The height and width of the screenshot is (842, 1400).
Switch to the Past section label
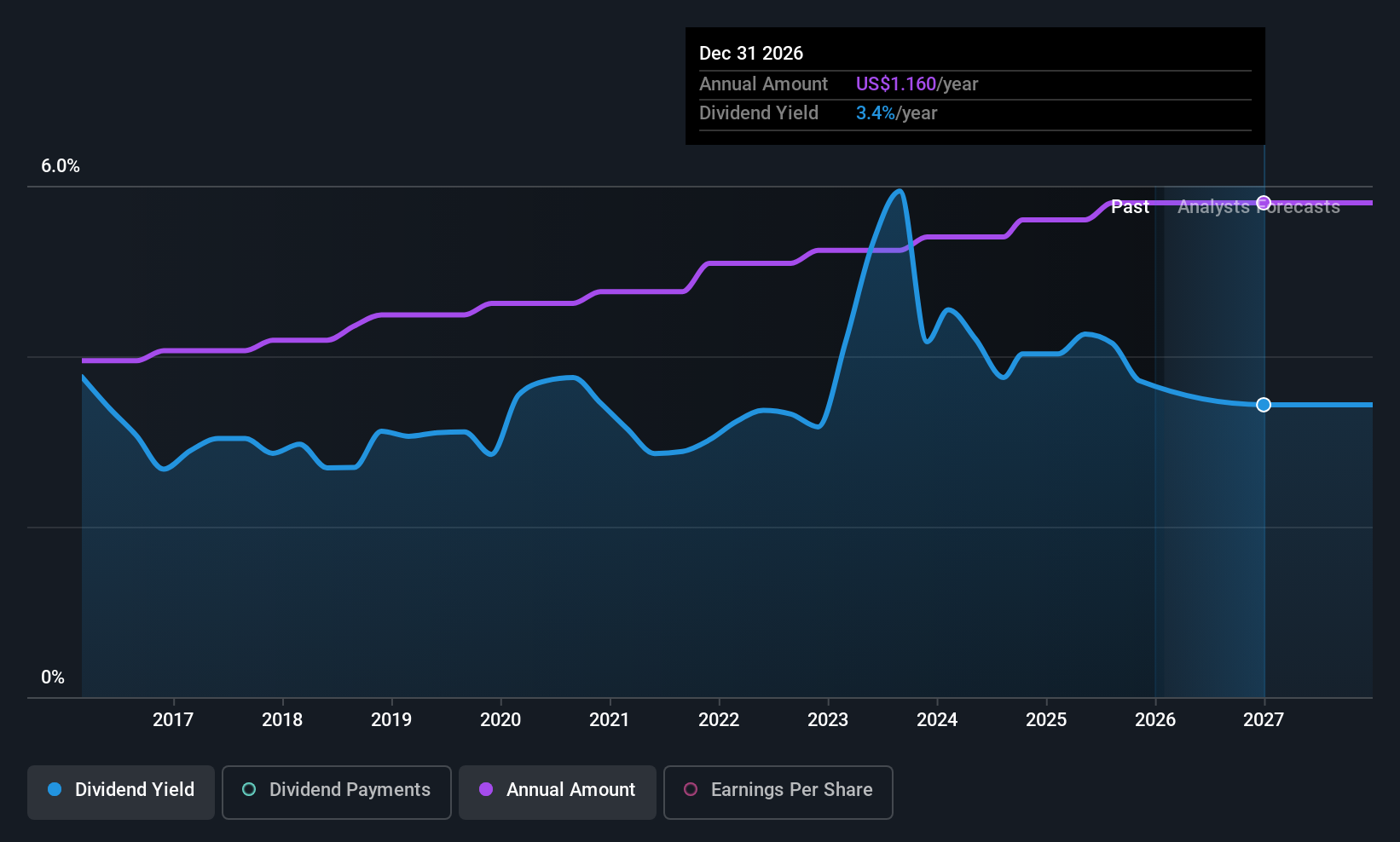pos(1130,206)
